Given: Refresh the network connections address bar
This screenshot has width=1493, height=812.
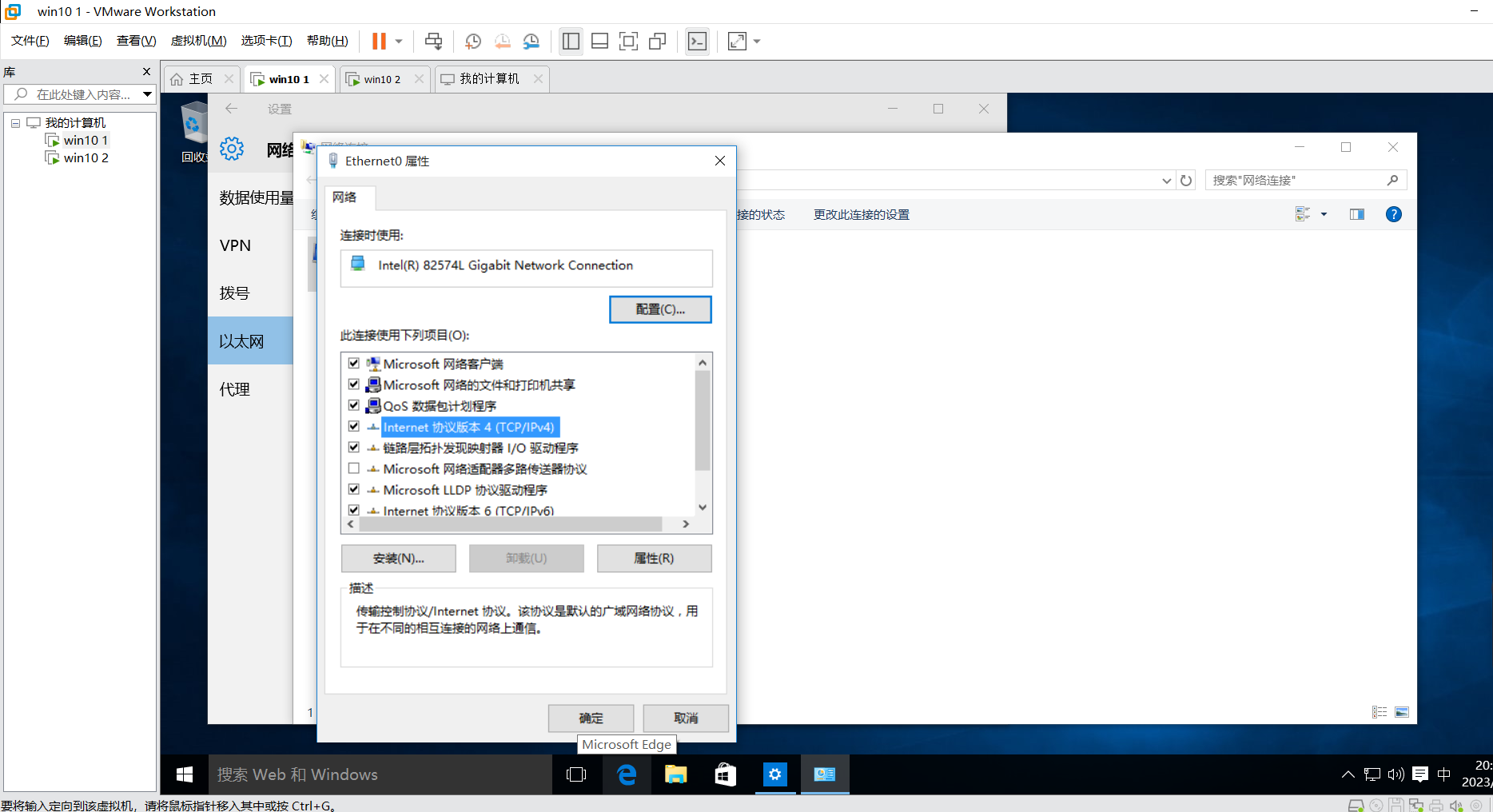Looking at the screenshot, I should pos(1186,181).
